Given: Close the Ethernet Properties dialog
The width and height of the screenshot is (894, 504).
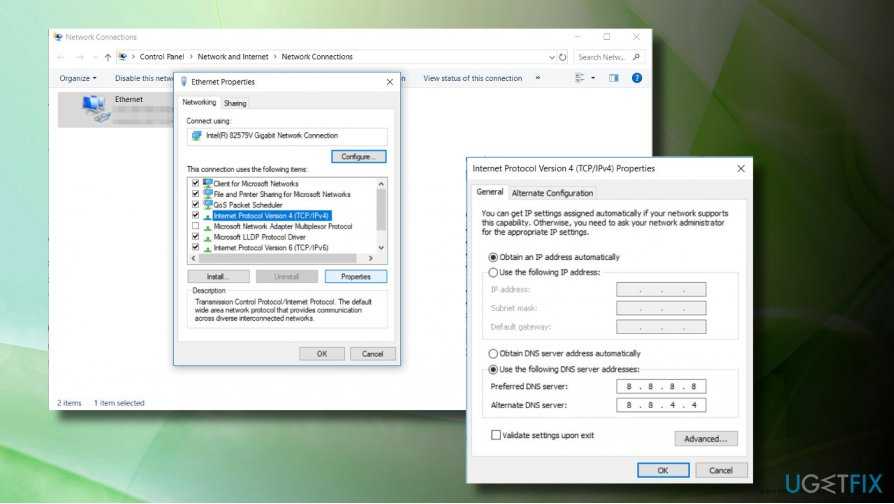Looking at the screenshot, I should pos(389,82).
